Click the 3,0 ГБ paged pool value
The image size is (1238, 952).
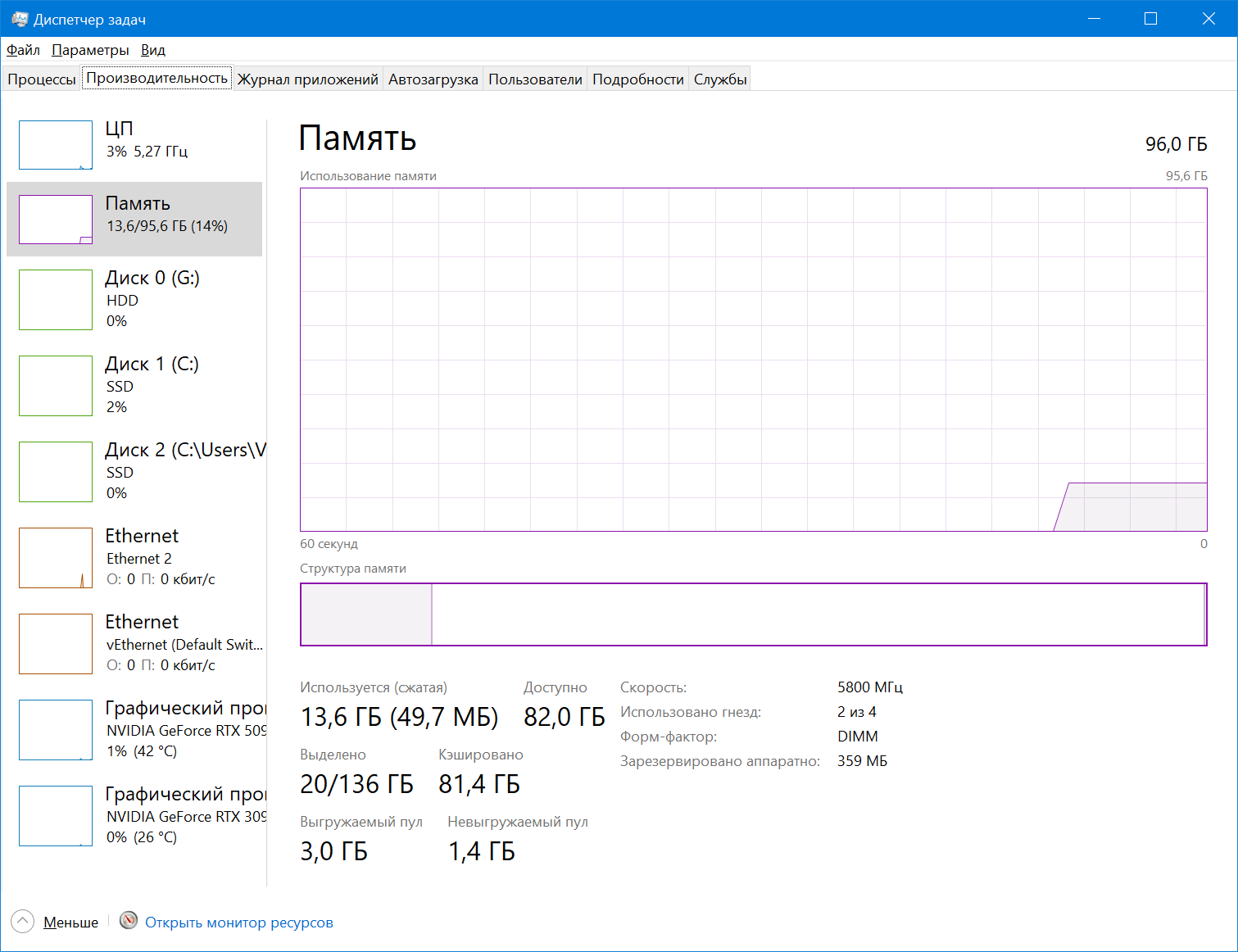[x=333, y=851]
